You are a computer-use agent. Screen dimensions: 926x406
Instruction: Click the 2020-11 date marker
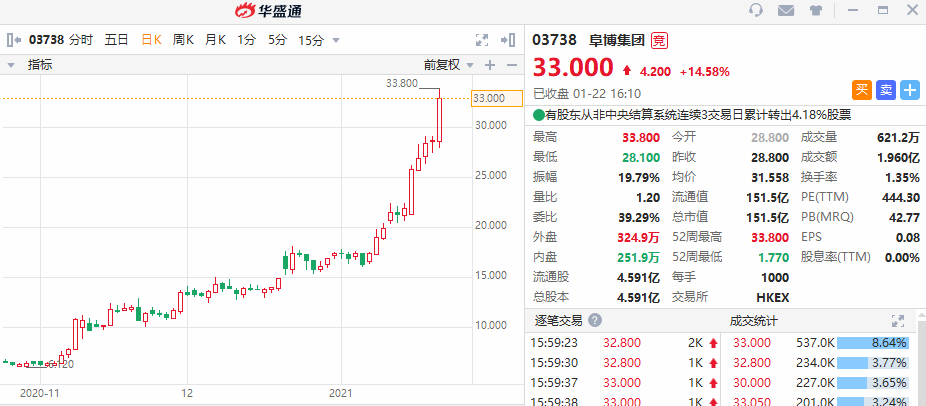pos(40,393)
